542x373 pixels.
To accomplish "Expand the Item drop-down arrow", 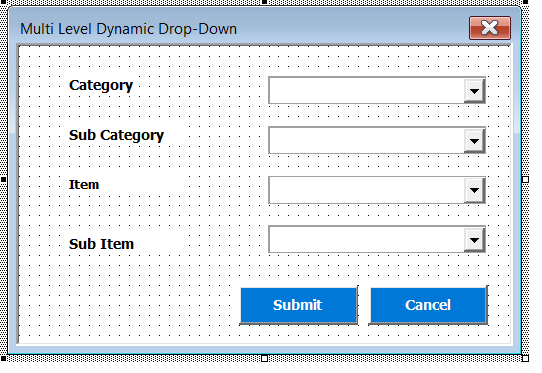I will tap(474, 190).
